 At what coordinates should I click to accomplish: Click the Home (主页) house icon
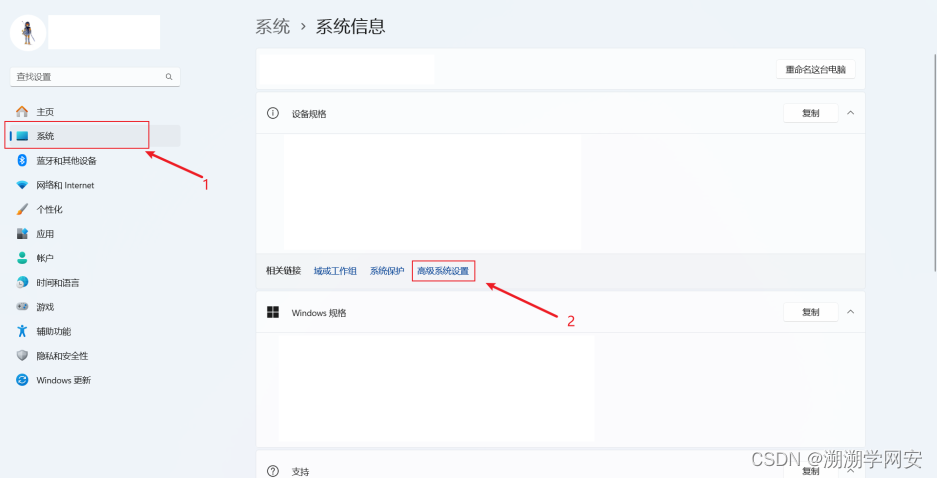22,111
